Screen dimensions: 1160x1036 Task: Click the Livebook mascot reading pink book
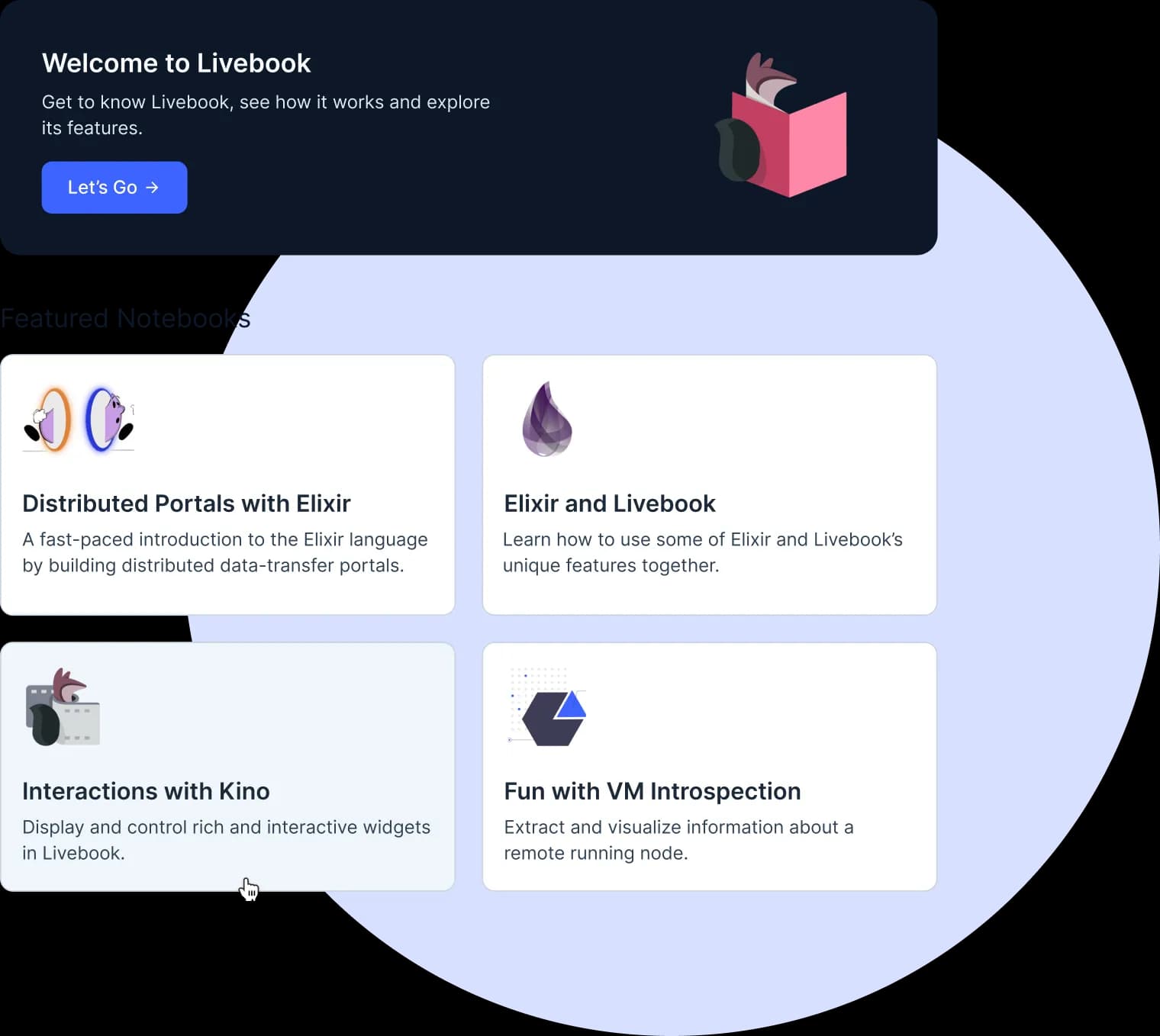pyautogui.click(x=781, y=125)
